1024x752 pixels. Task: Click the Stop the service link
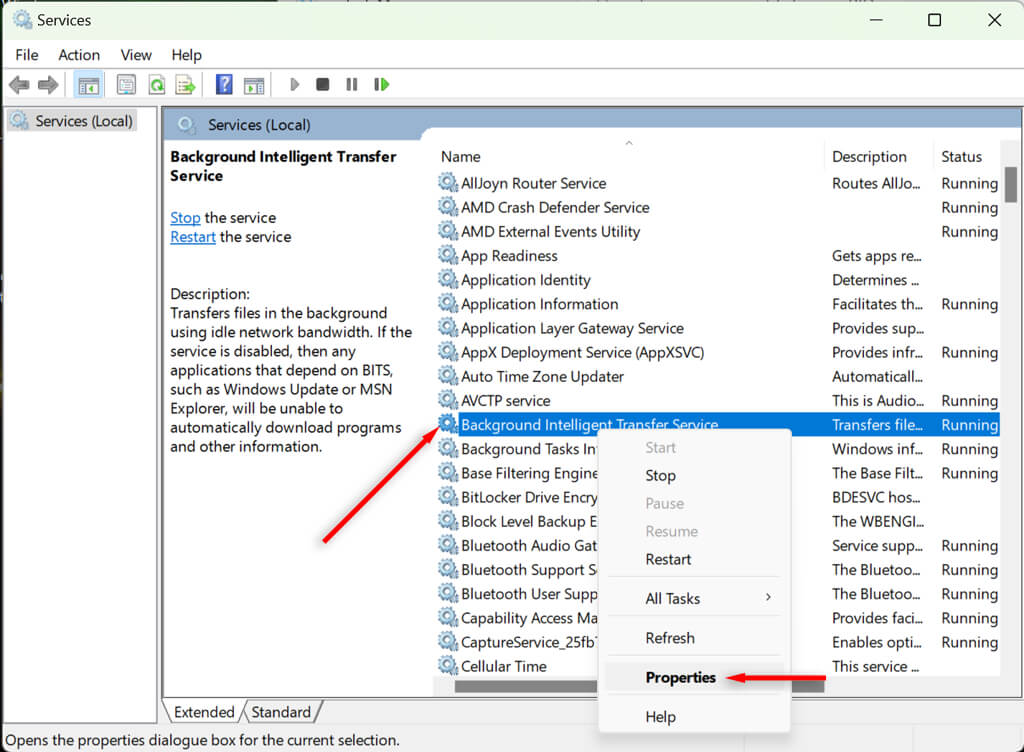coord(185,217)
